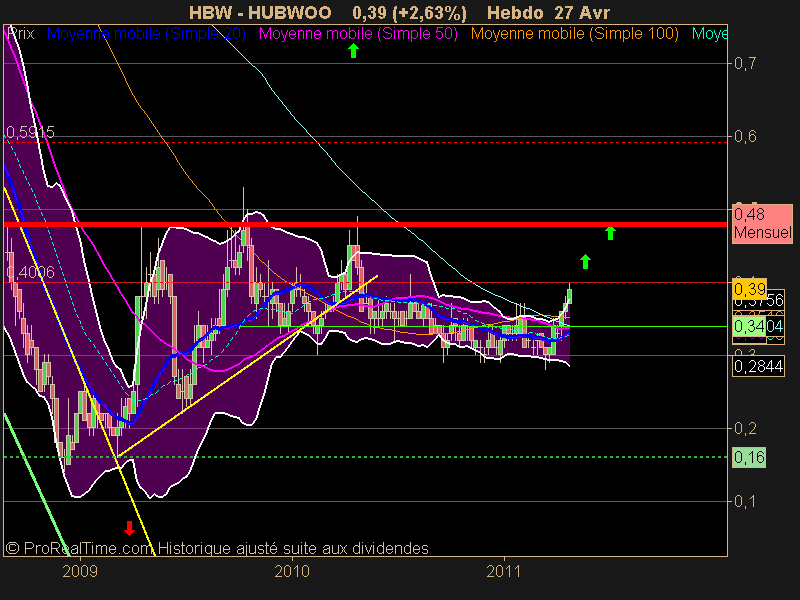Select the rising yellow trendline
The image size is (800, 600).
(247, 366)
